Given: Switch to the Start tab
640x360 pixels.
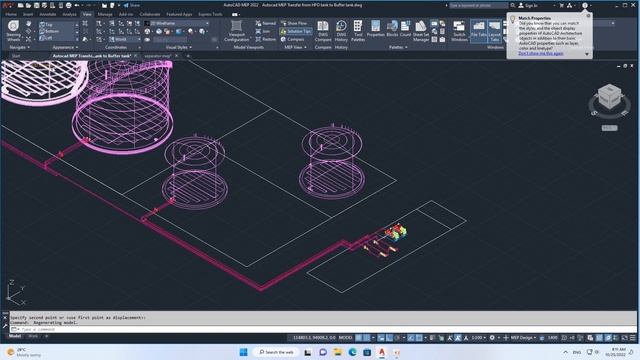Looking at the screenshot, I should click(x=16, y=56).
